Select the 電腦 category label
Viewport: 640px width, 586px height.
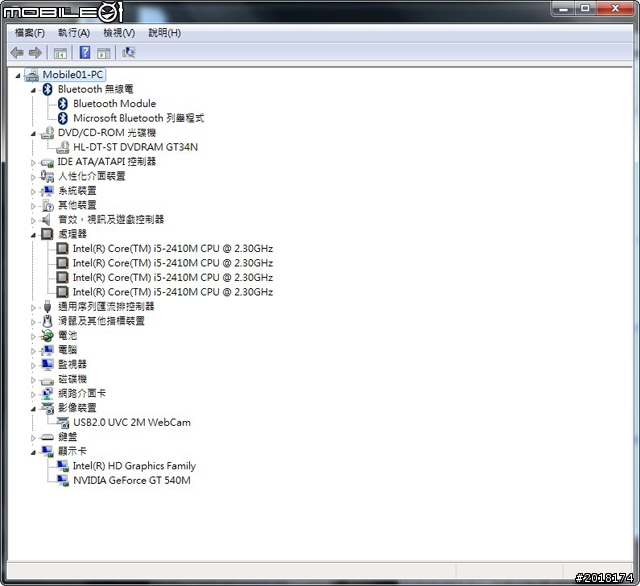point(67,350)
